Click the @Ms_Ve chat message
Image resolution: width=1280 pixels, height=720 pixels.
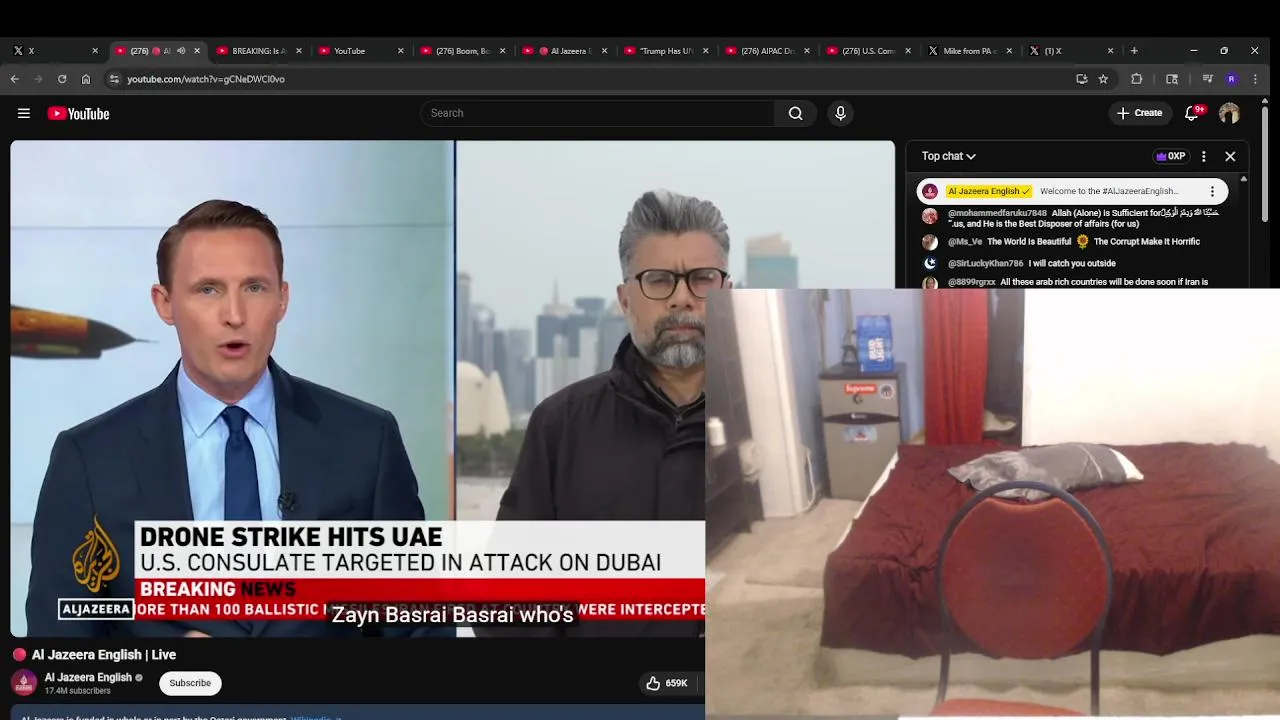click(x=1073, y=242)
